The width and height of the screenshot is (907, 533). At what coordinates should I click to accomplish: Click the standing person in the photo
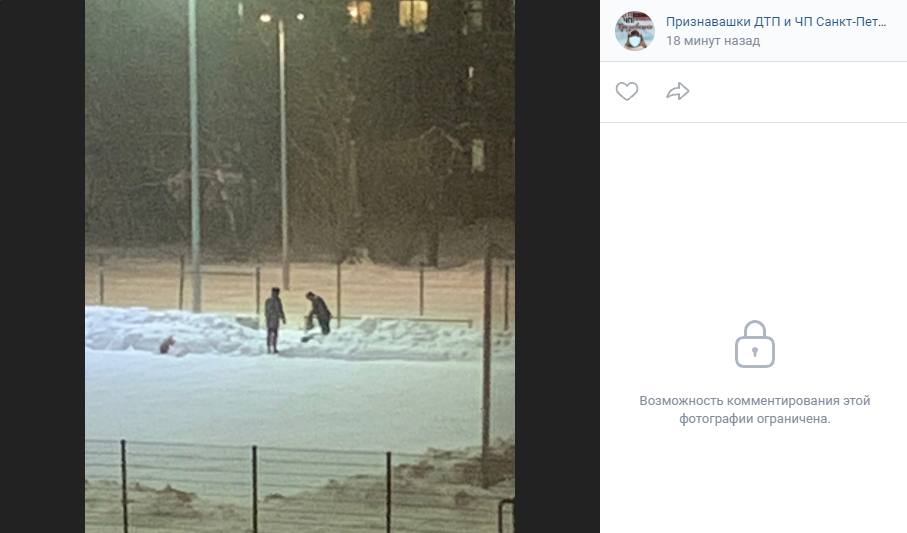tap(274, 321)
